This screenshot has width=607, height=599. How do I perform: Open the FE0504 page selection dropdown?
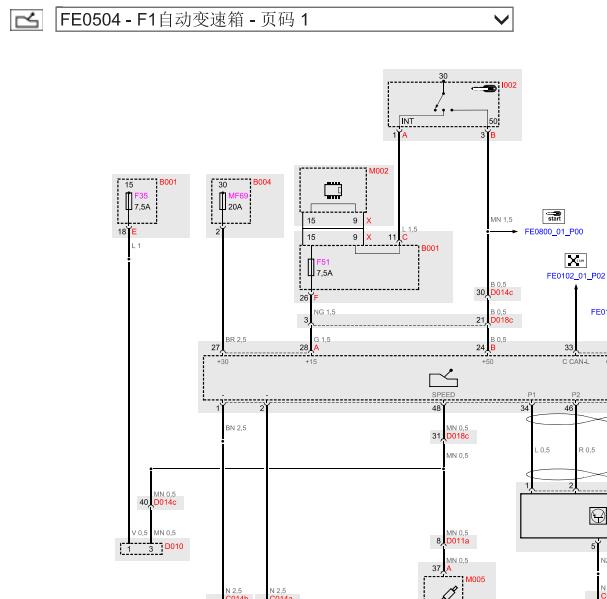pyautogui.click(x=285, y=19)
